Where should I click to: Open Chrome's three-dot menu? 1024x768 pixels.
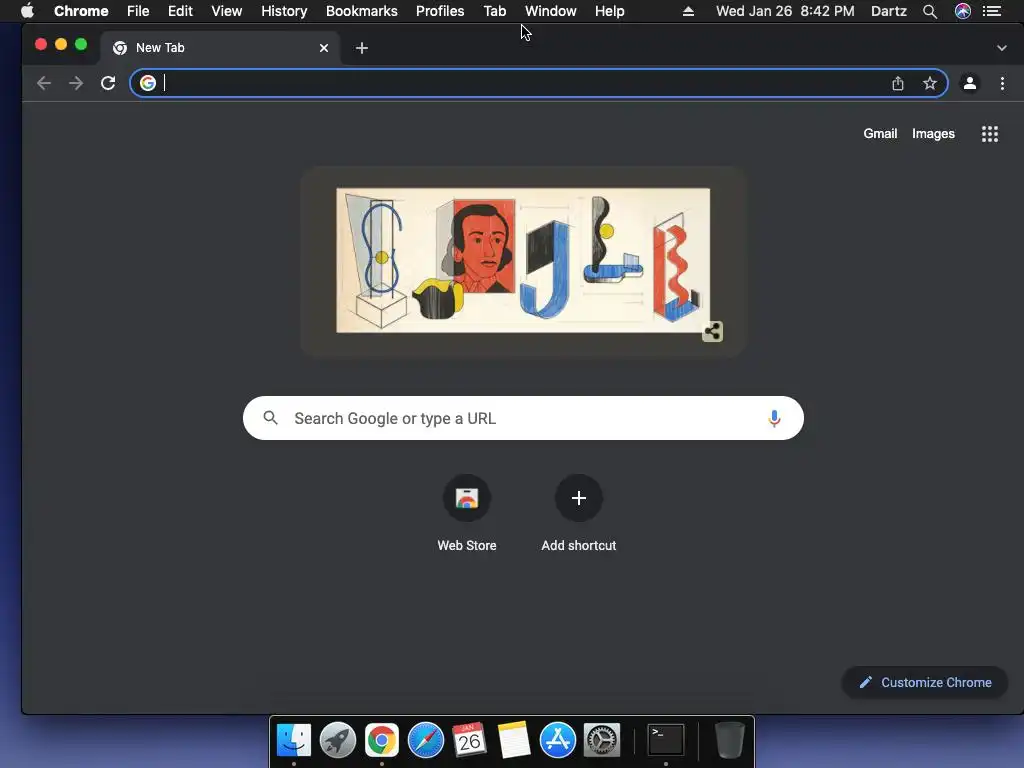[1002, 83]
